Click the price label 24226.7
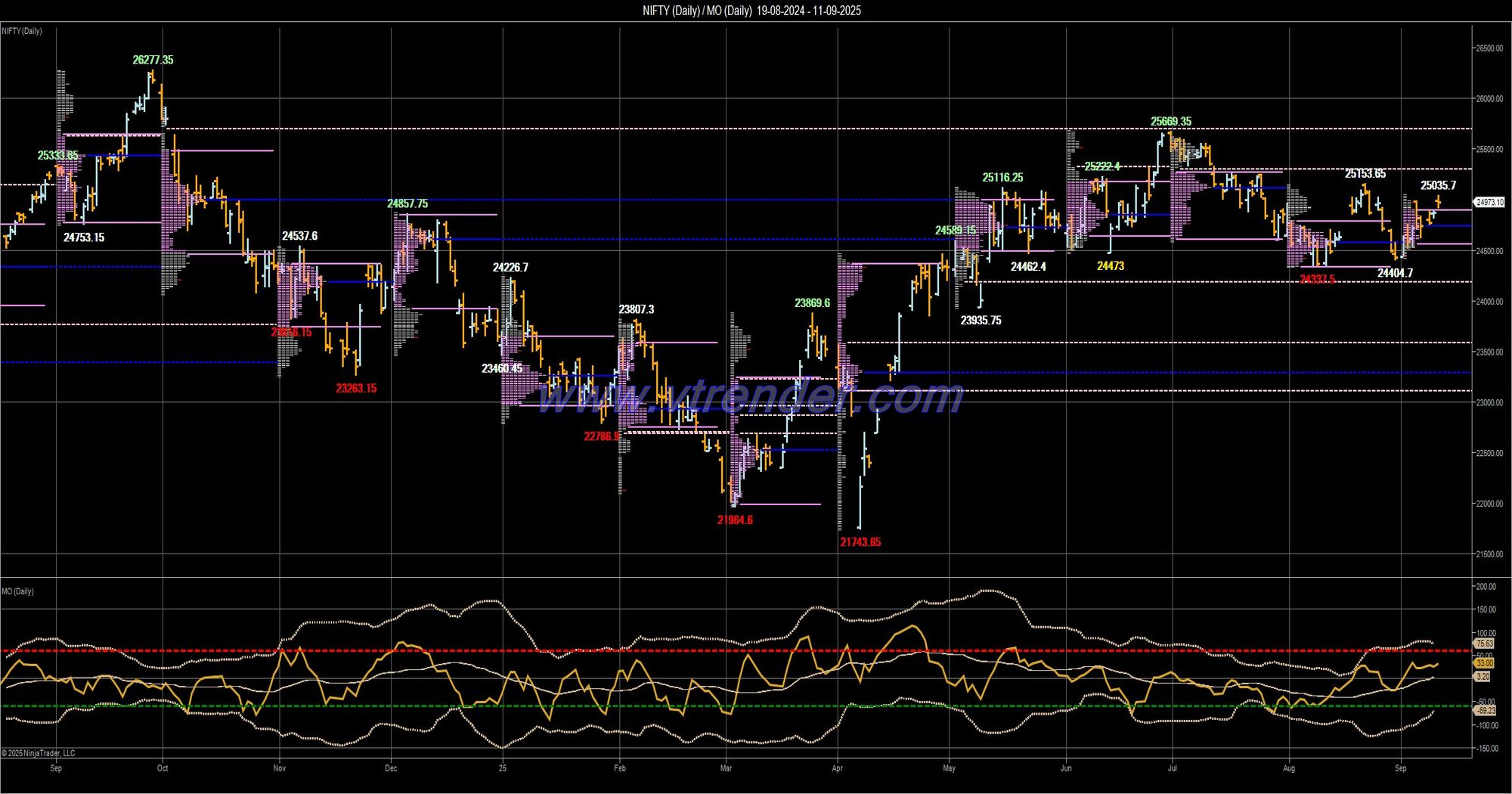1512x794 pixels. point(510,268)
